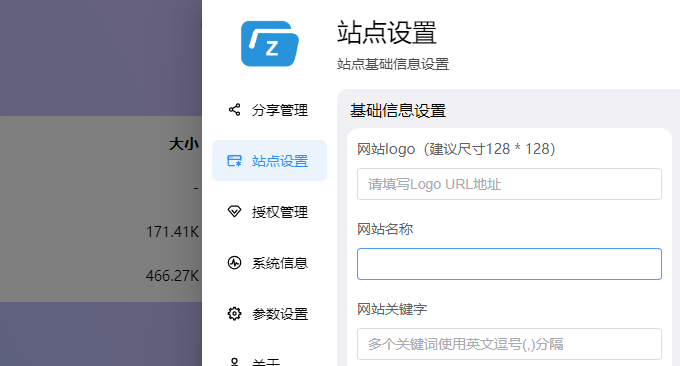The image size is (680, 366).
Task: Click the site settings icon beside 站点设置
Action: (x=234, y=161)
